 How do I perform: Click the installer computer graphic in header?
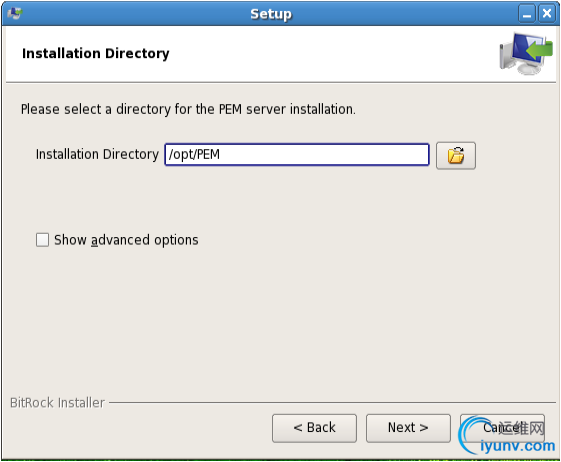(x=526, y=54)
